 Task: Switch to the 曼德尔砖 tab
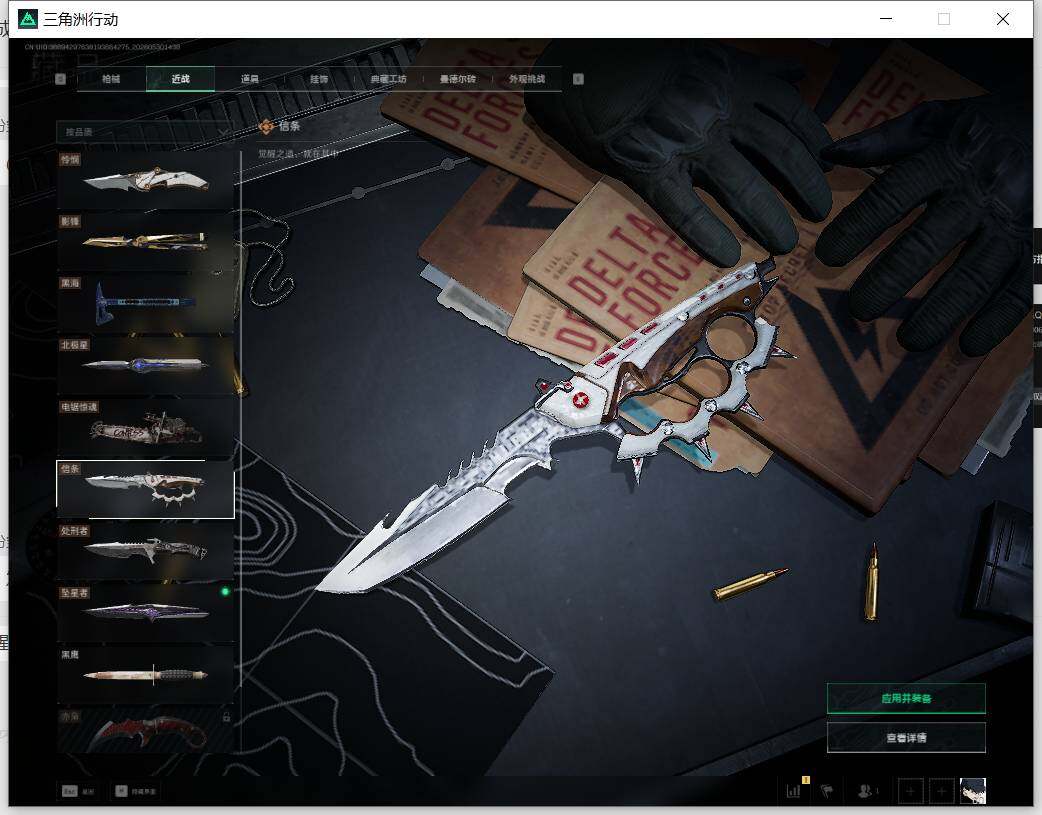457,79
